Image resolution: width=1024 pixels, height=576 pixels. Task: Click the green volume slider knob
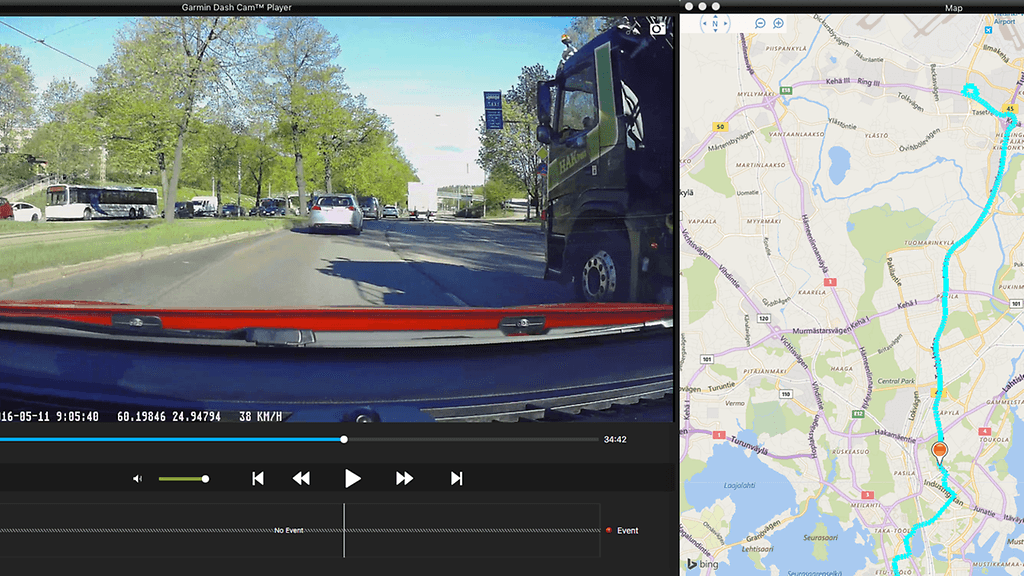205,479
